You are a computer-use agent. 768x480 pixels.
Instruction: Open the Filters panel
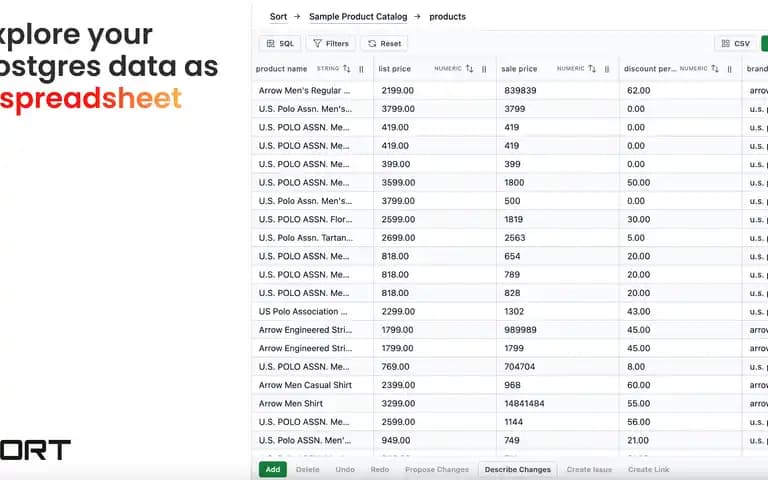331,44
